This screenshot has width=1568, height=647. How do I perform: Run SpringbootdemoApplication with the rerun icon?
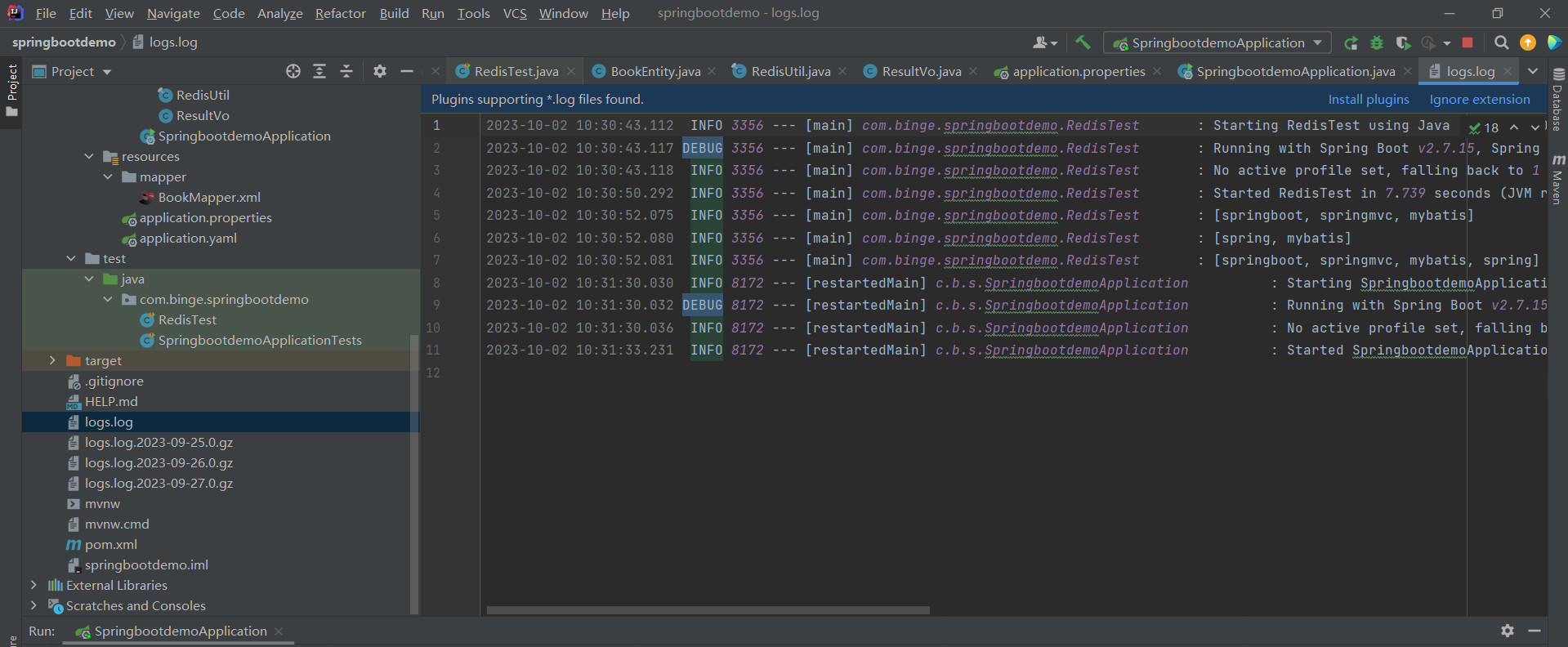pyautogui.click(x=1351, y=42)
